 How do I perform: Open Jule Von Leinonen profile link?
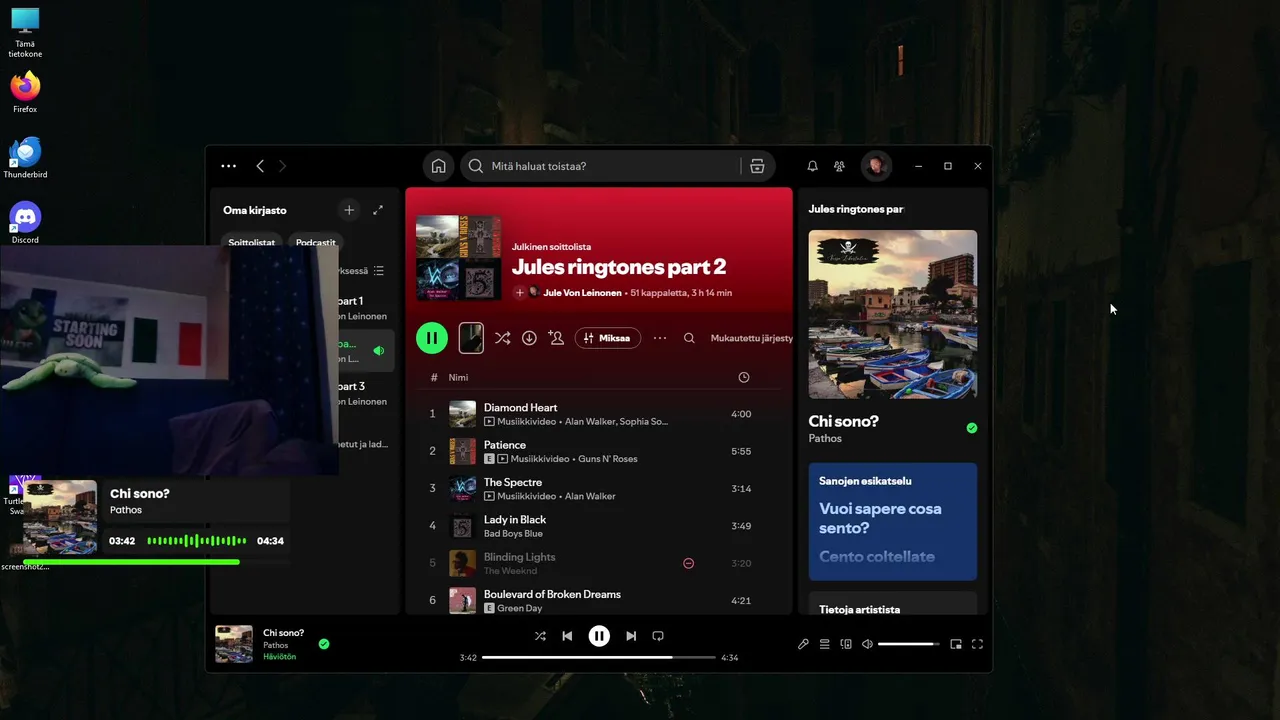[x=582, y=293]
